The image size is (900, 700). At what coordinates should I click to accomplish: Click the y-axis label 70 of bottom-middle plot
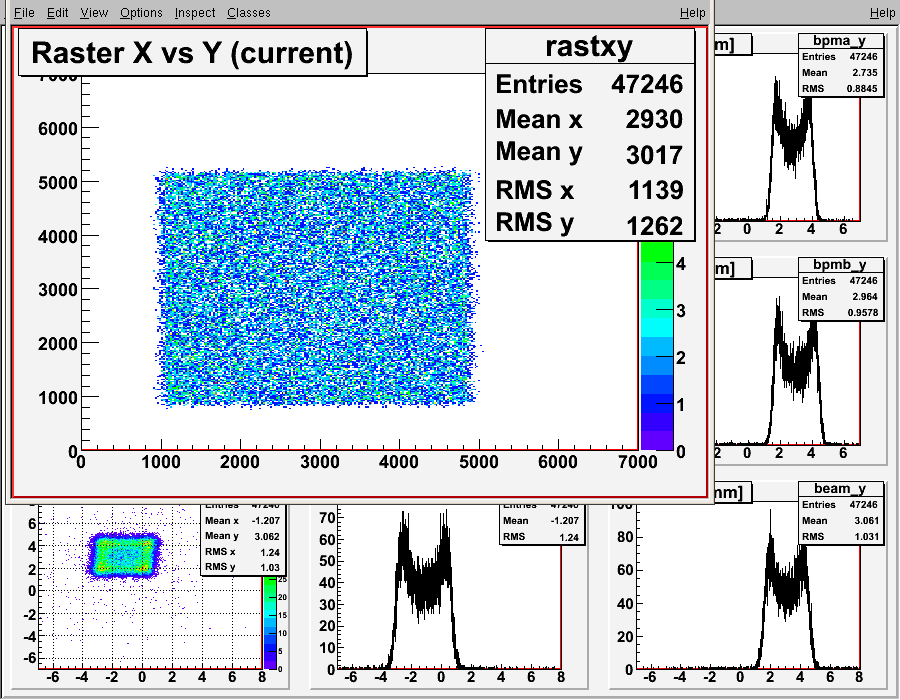(327, 518)
